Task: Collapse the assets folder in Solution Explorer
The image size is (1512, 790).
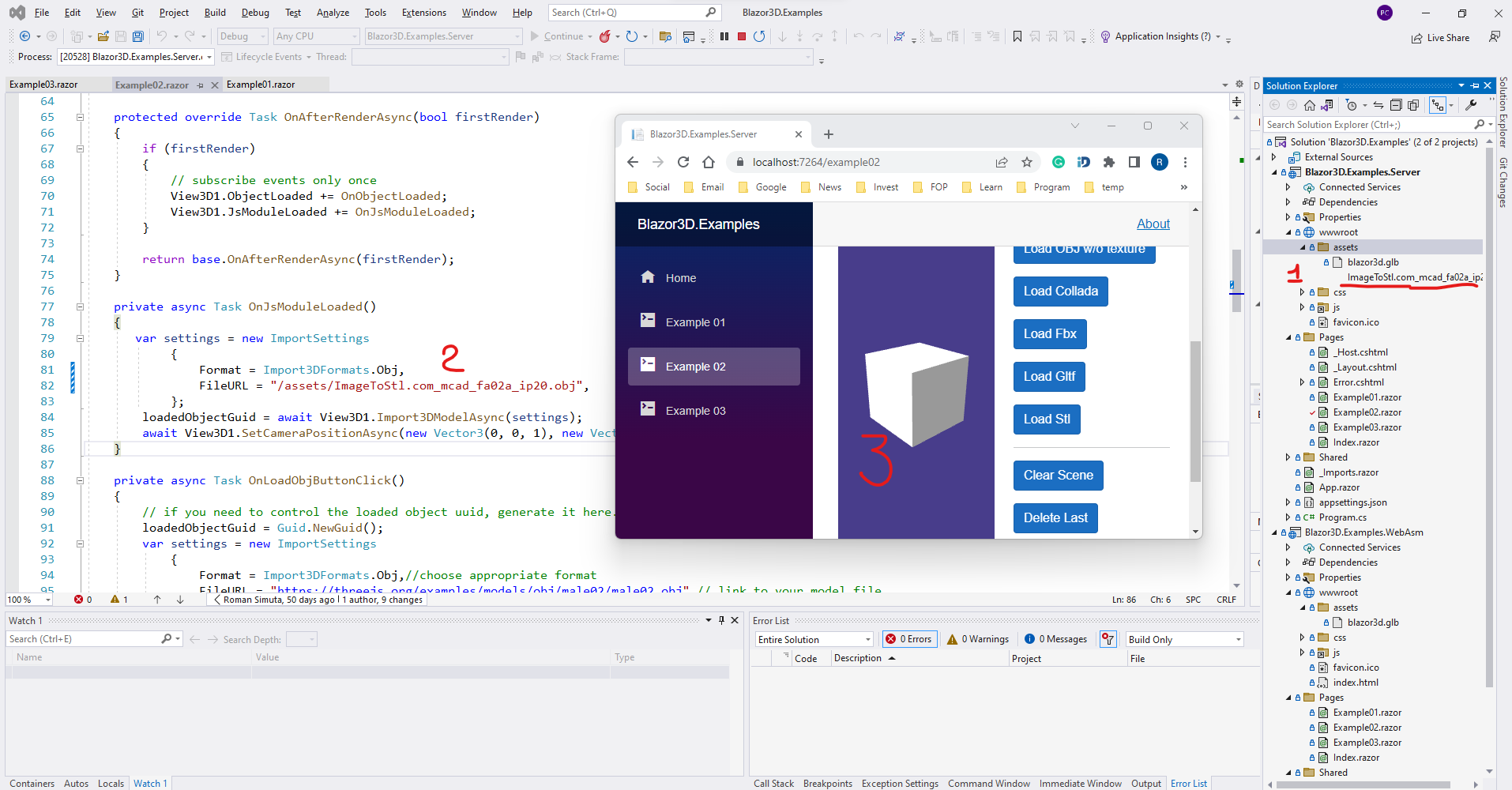Action: [x=1303, y=246]
